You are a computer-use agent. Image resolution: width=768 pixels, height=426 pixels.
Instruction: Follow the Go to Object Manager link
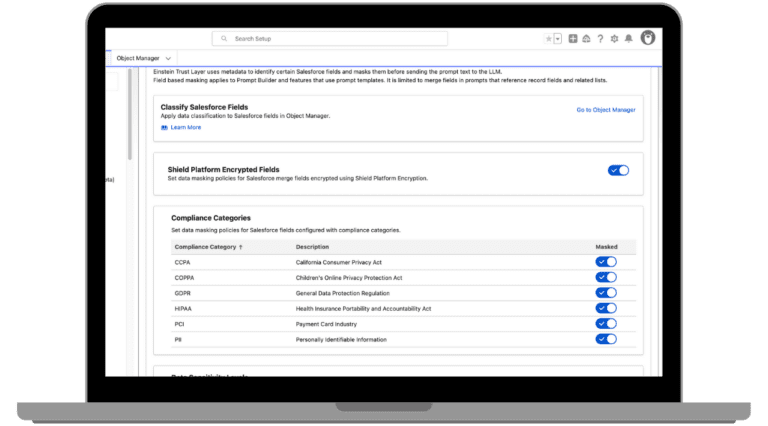(606, 110)
